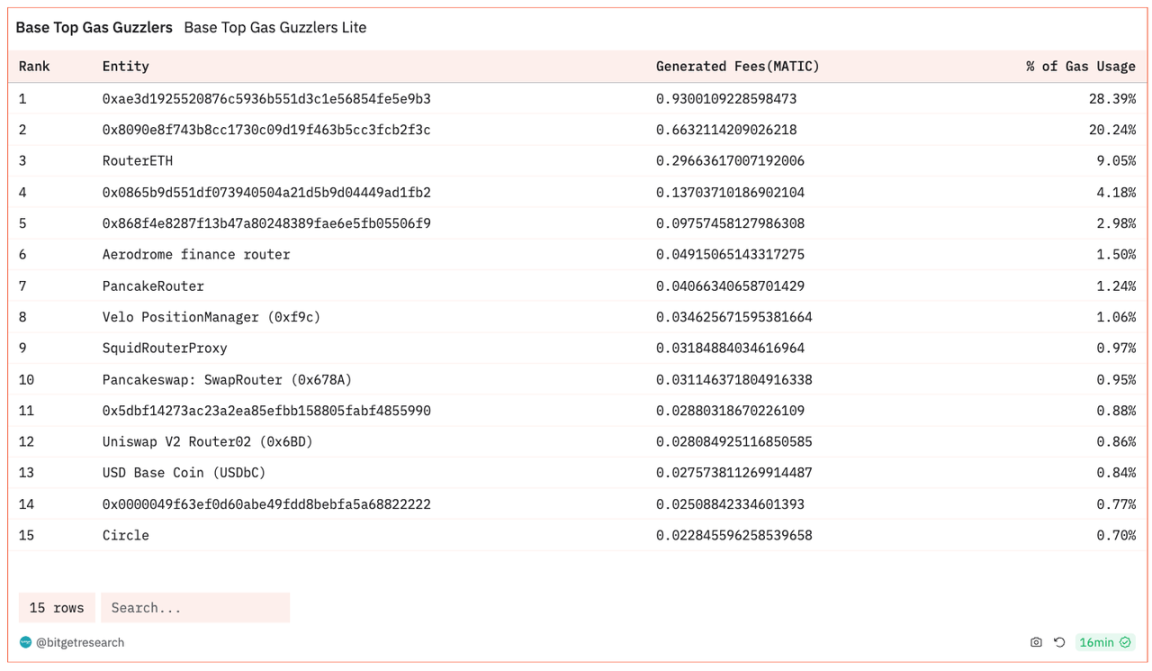
Task: Select the RouterETH entity cell
Action: point(137,160)
